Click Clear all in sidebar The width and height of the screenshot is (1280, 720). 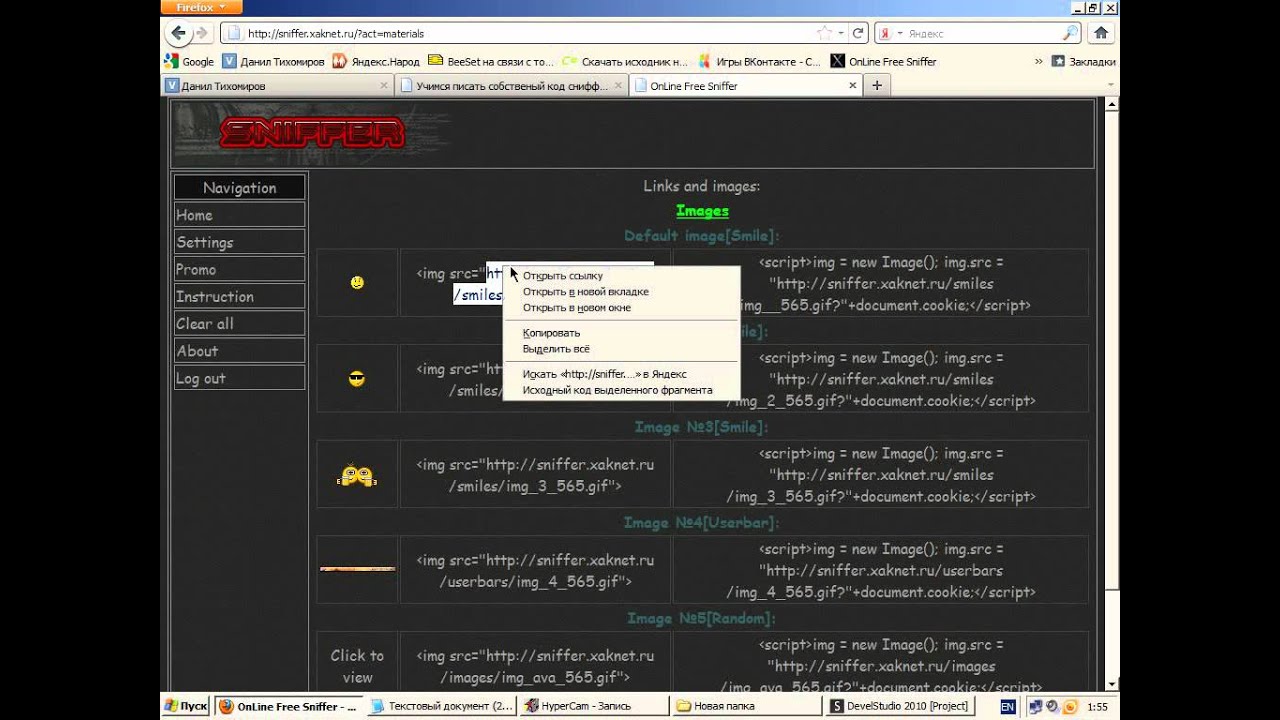(x=239, y=323)
